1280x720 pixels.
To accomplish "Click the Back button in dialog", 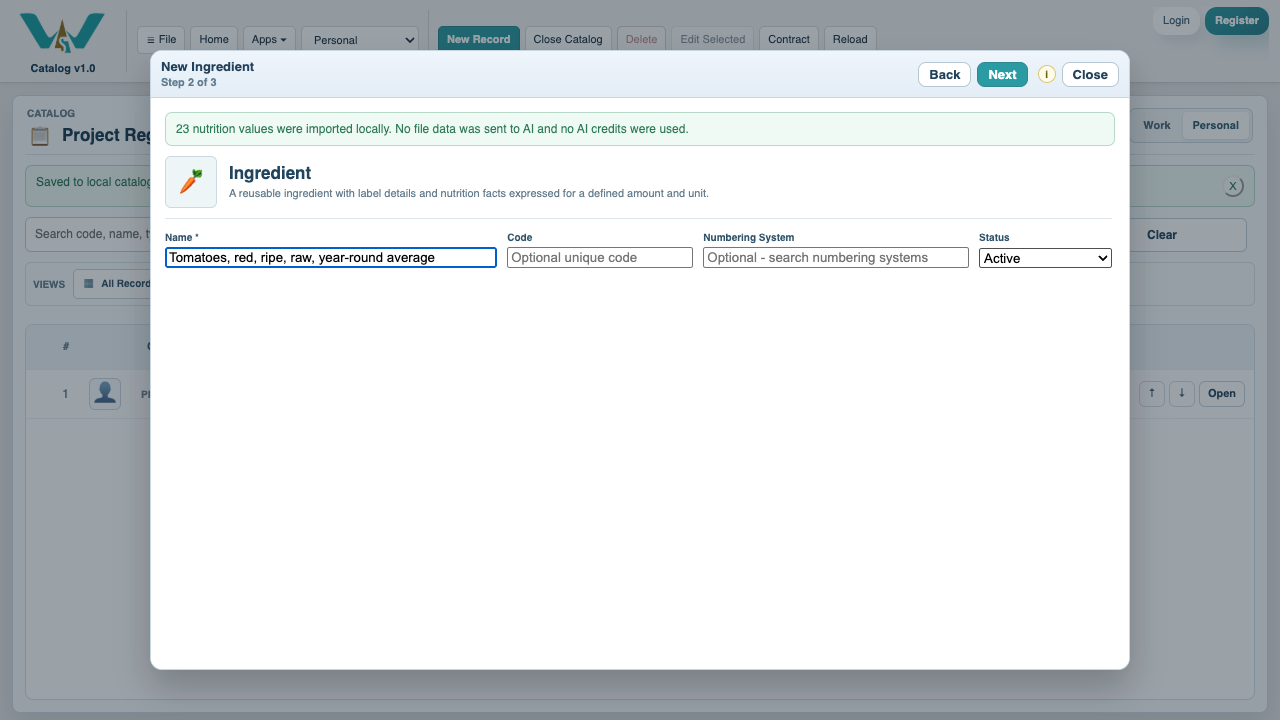I will (x=945, y=75).
